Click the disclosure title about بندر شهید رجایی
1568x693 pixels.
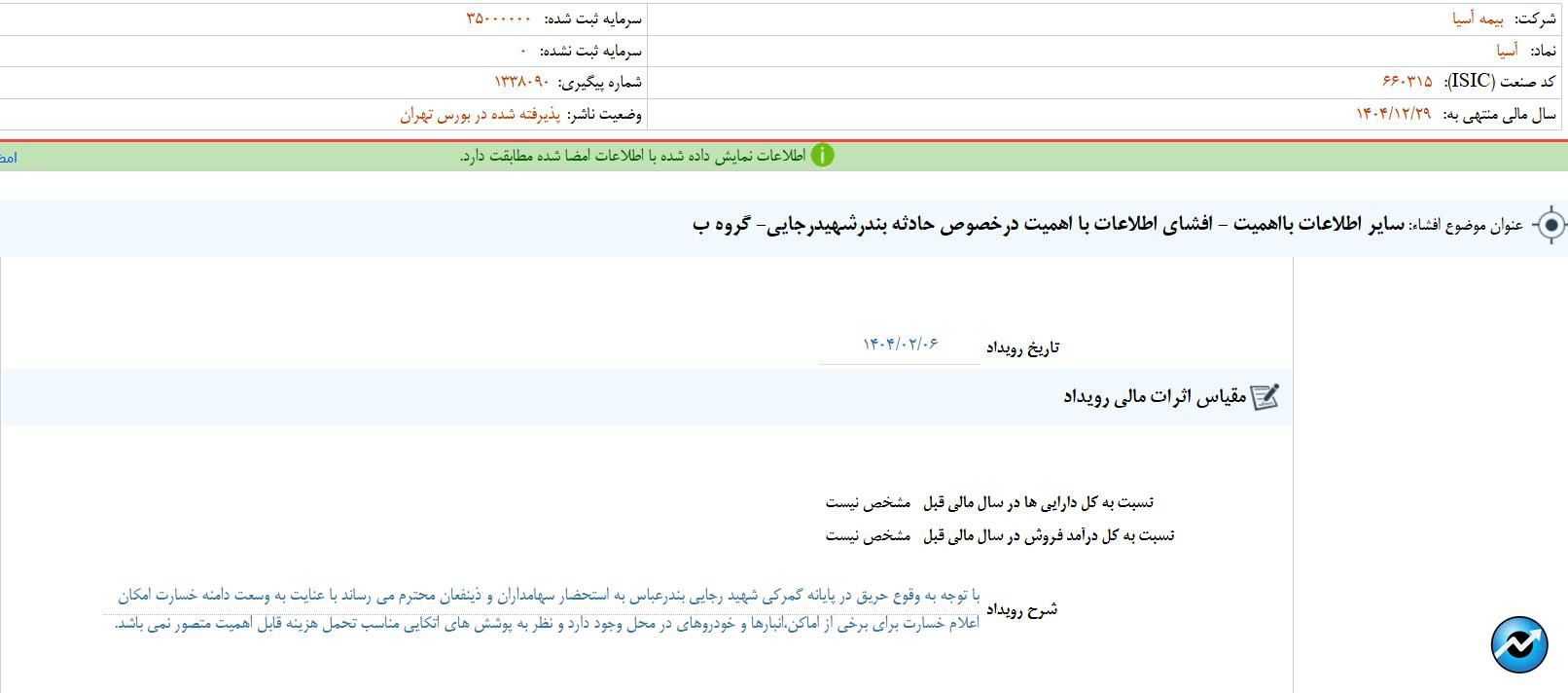tap(1049, 225)
